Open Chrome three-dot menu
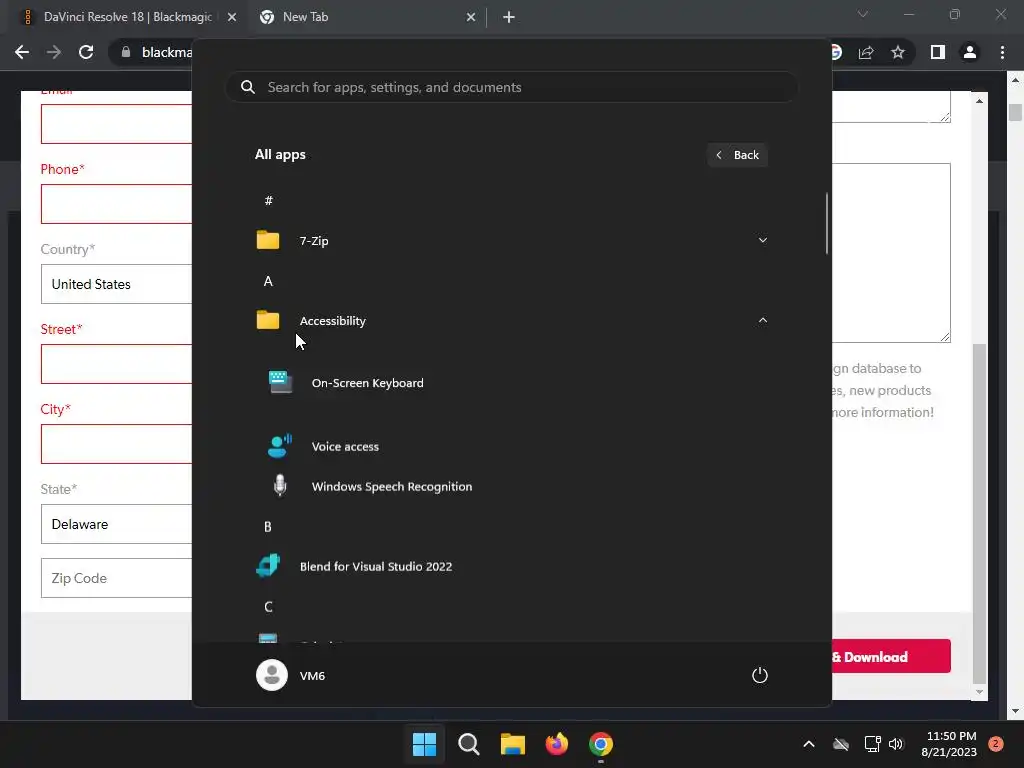The height and width of the screenshot is (768, 1024). point(1002,52)
